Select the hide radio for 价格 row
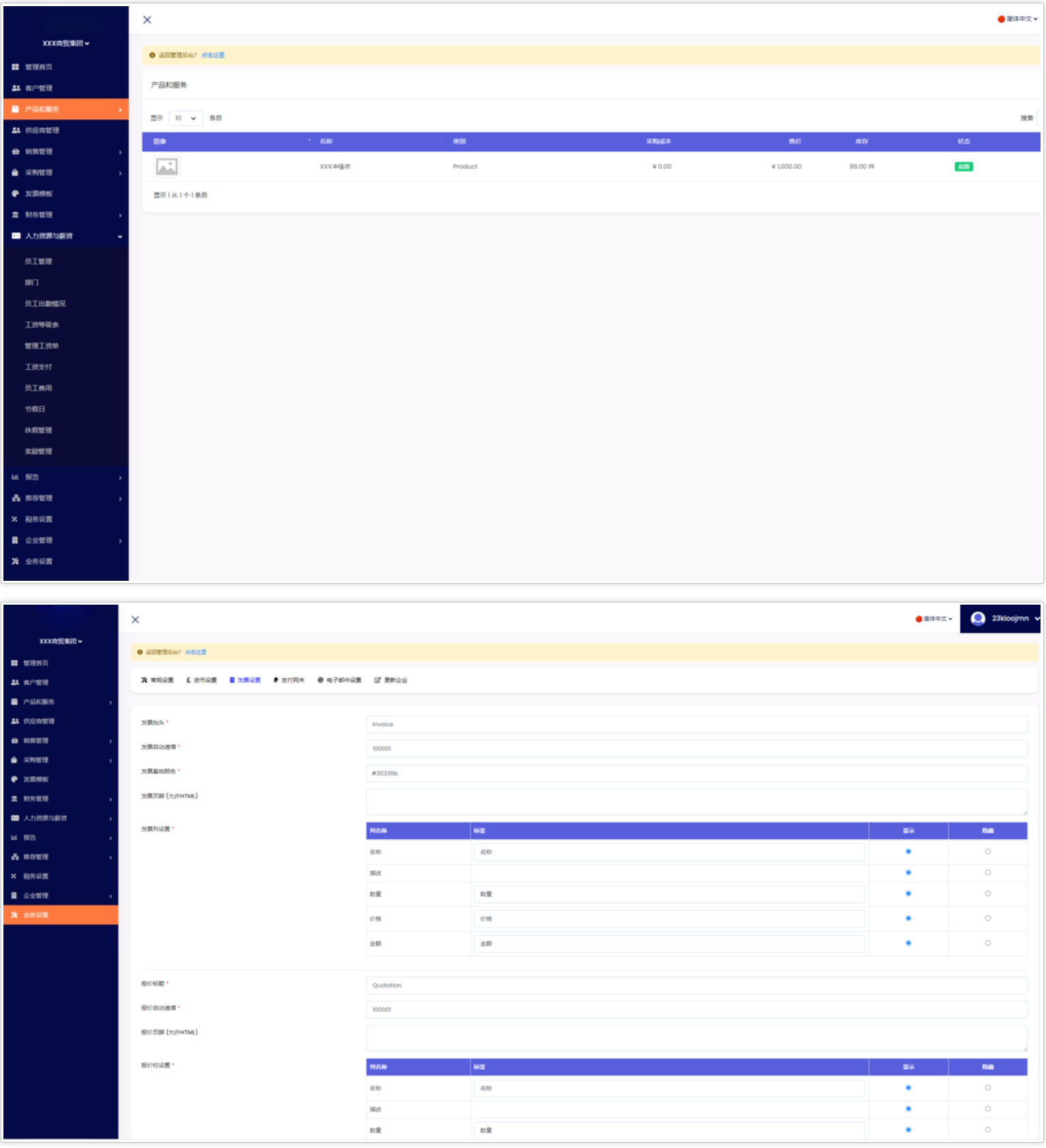Viewport: 1046px width, 1148px height. click(x=987, y=919)
